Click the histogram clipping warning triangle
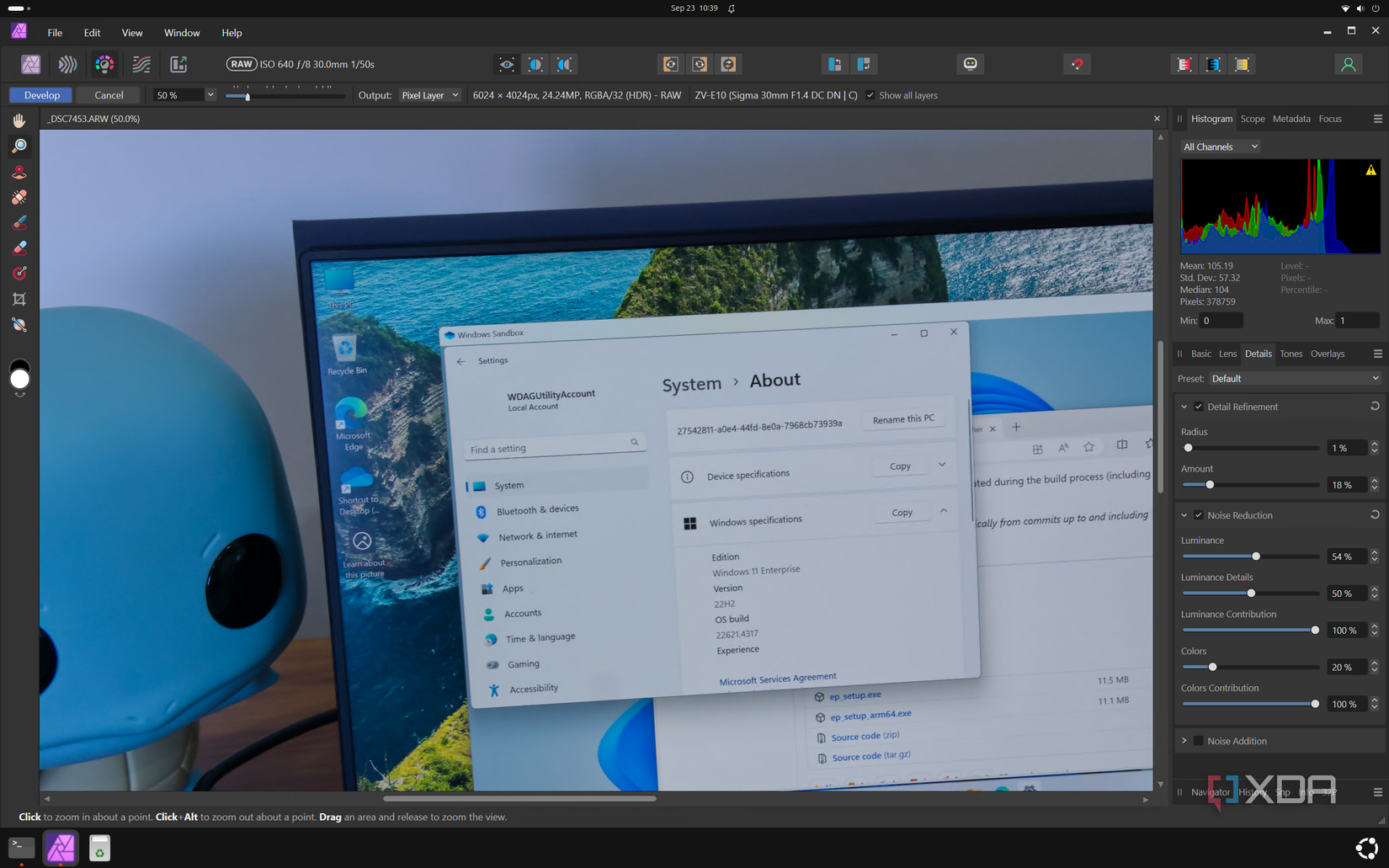This screenshot has width=1389, height=868. tap(1370, 170)
